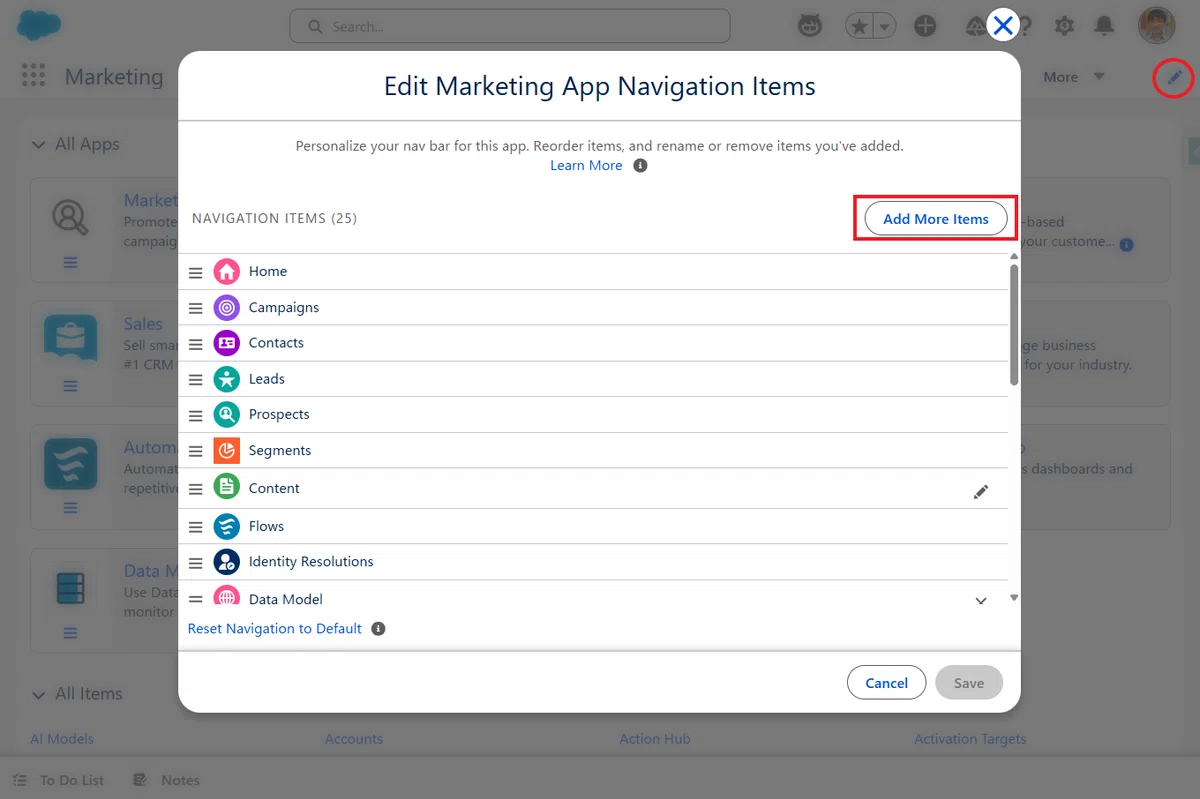Grab the Segments row drag handle

pyautogui.click(x=196, y=450)
